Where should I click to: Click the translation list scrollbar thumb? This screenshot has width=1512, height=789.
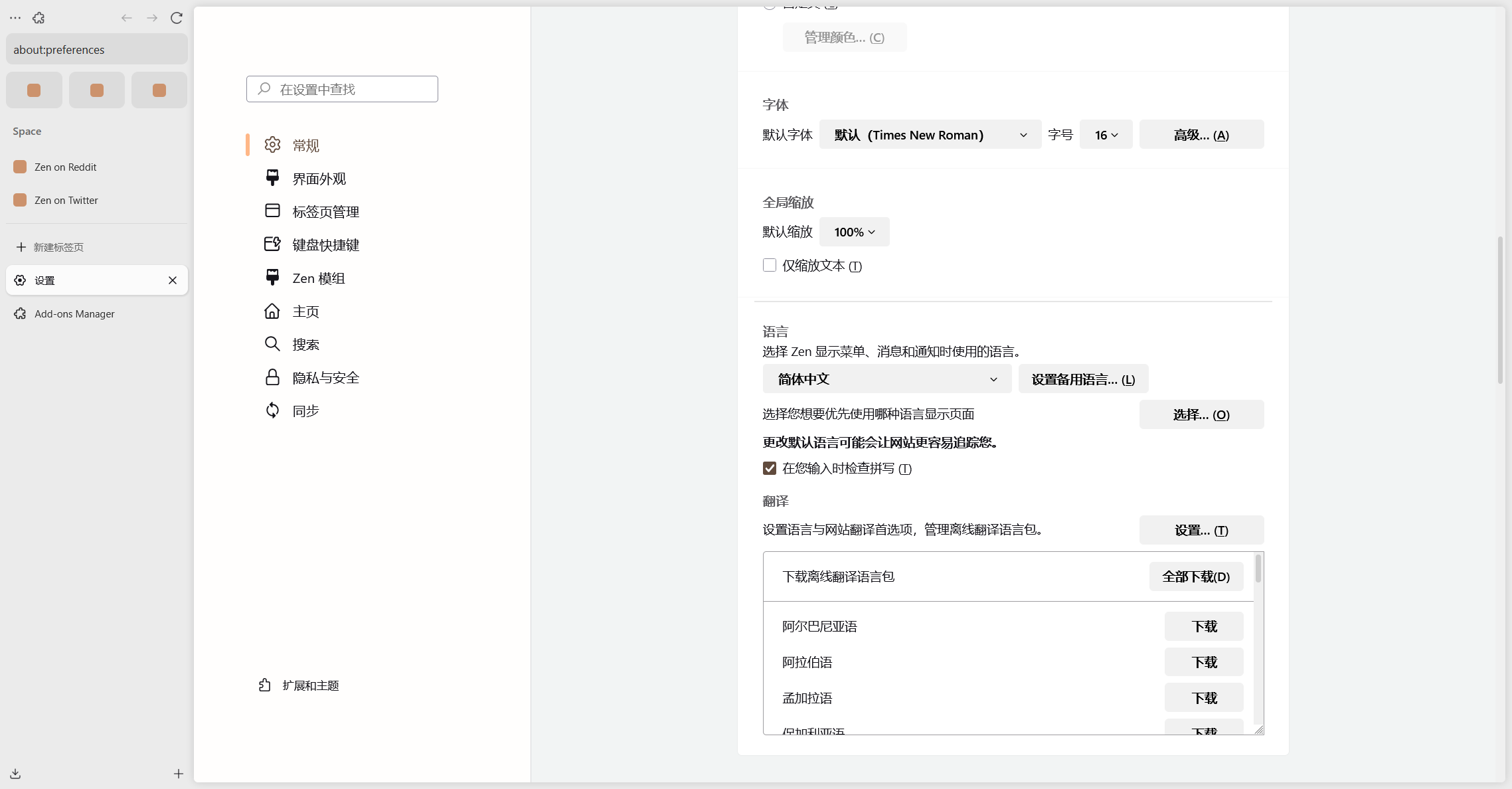pos(1258,569)
